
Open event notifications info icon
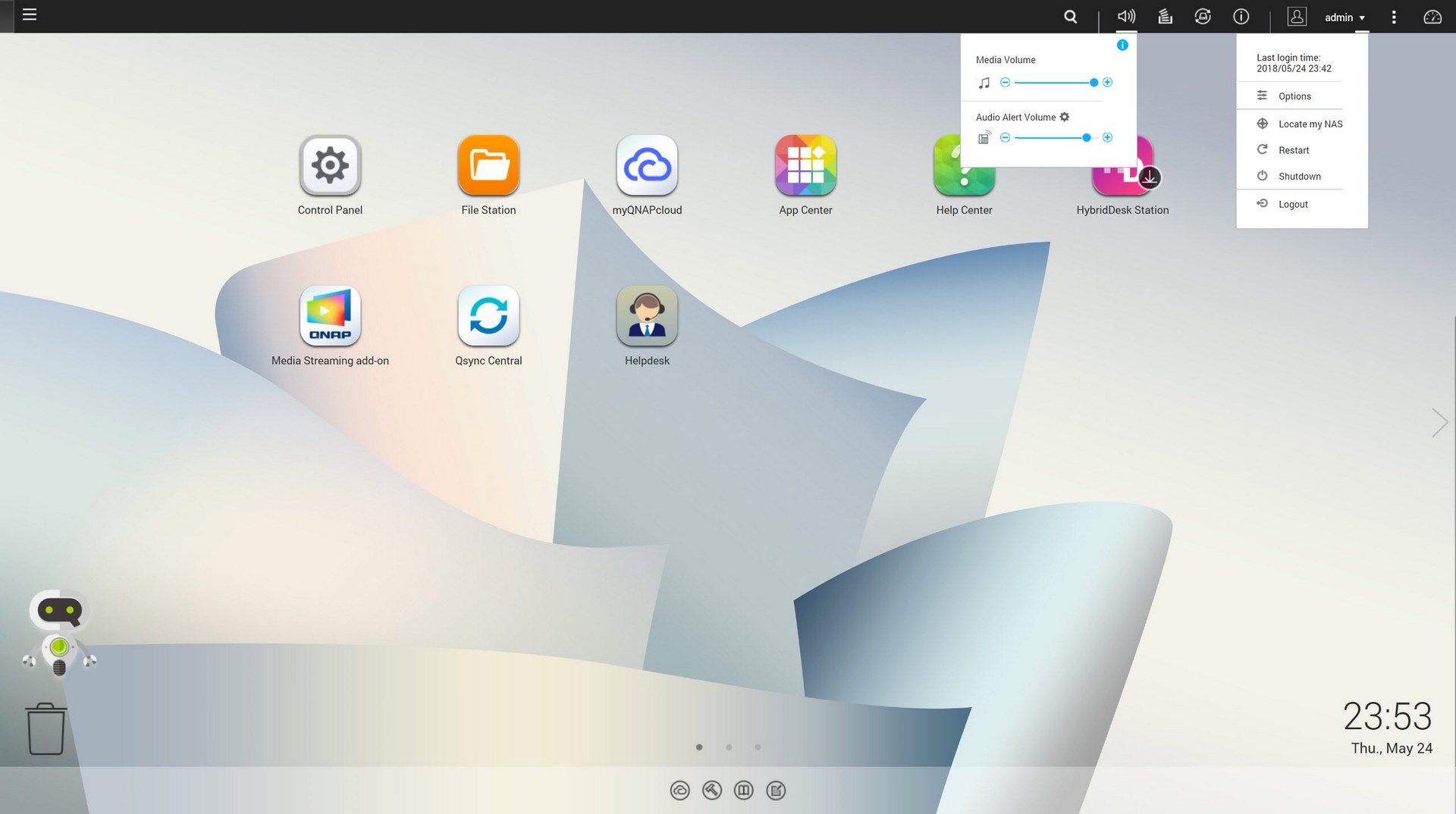[x=1241, y=16]
